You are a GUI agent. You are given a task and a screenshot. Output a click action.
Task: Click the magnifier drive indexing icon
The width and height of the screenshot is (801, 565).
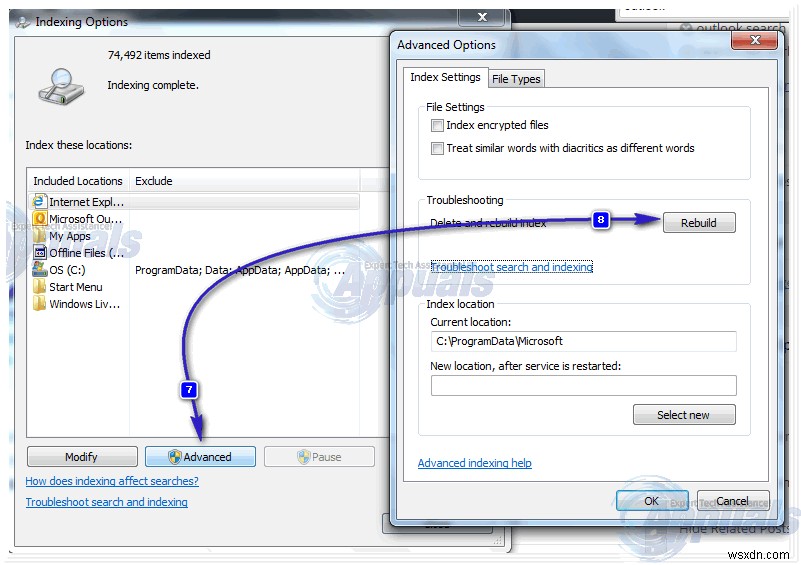pos(61,87)
